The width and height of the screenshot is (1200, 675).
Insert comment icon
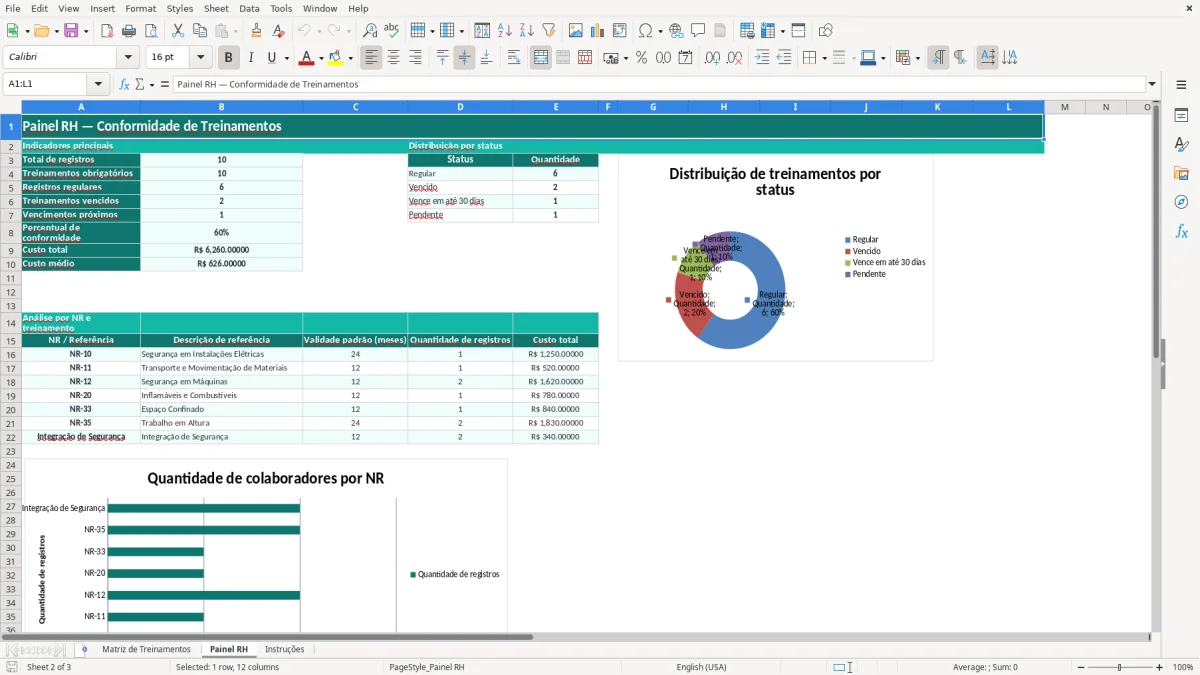(698, 31)
